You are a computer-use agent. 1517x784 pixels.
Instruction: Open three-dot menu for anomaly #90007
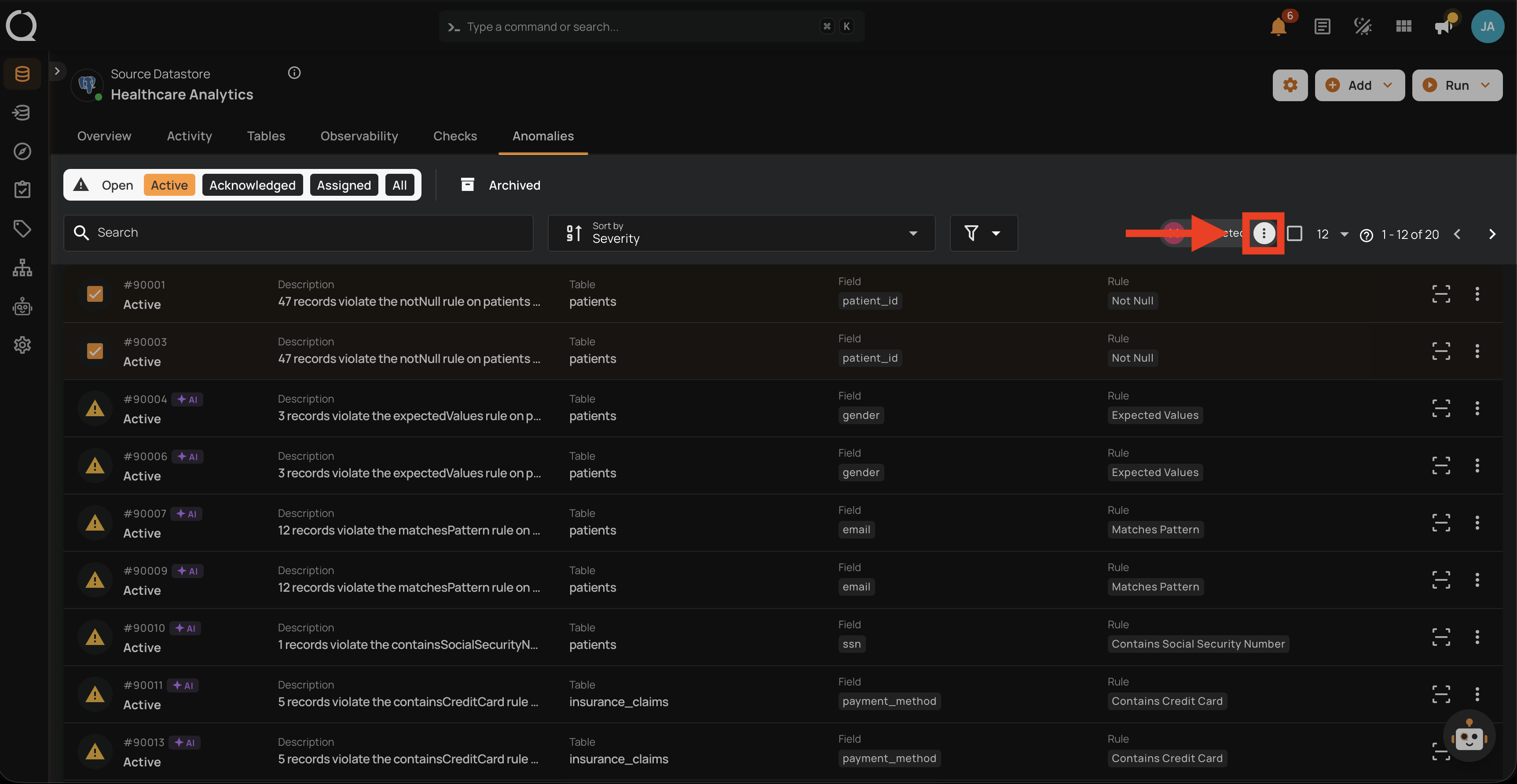1477,523
